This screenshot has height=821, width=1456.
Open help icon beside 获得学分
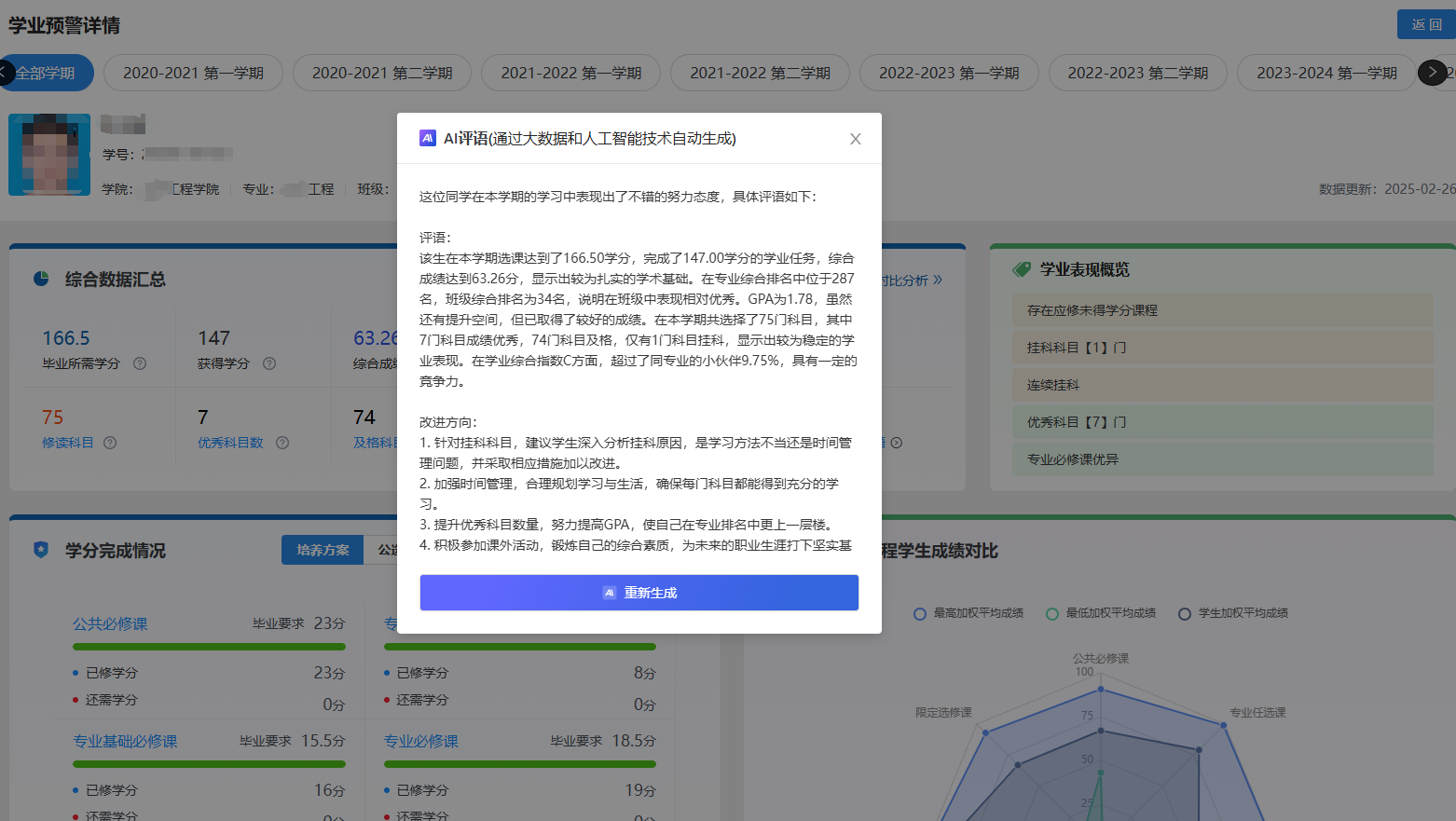tap(269, 363)
